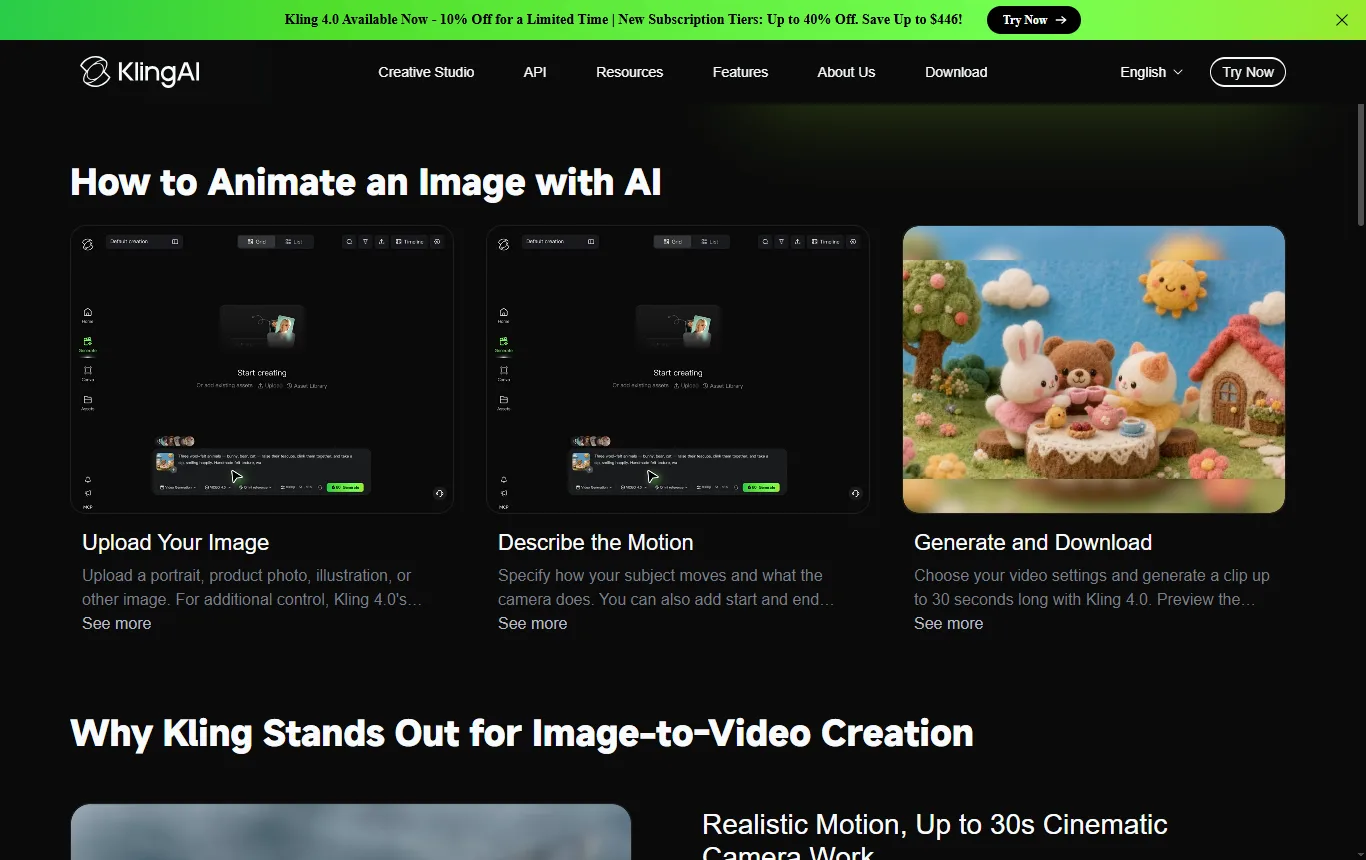Open the Describe the Motion step screenshot
The width and height of the screenshot is (1366, 860).
[678, 369]
